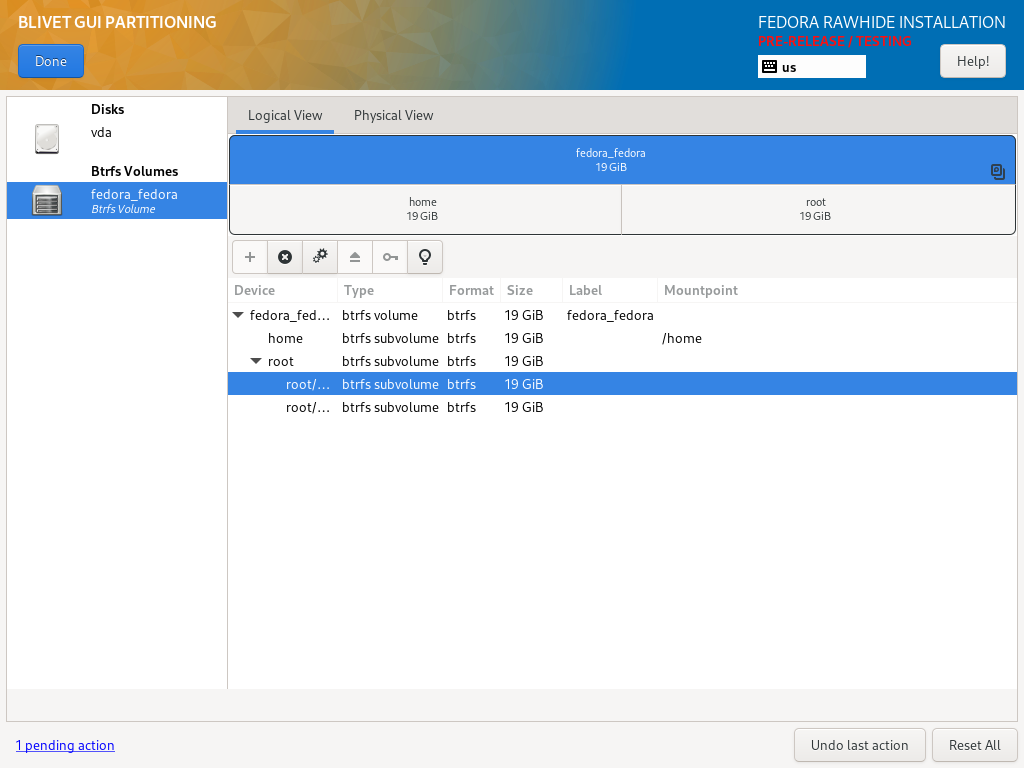
Task: Click the lightbulb info icon
Action: [x=425, y=257]
